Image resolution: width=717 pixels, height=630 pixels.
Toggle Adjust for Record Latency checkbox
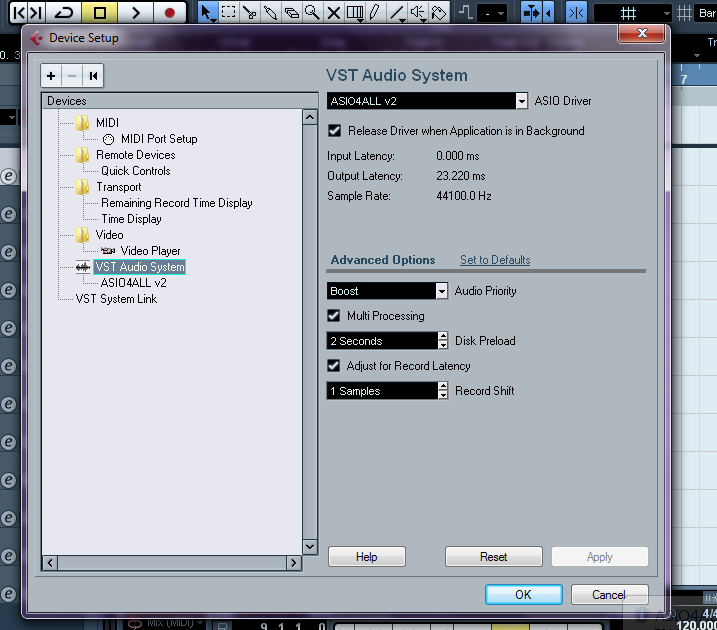pos(333,366)
